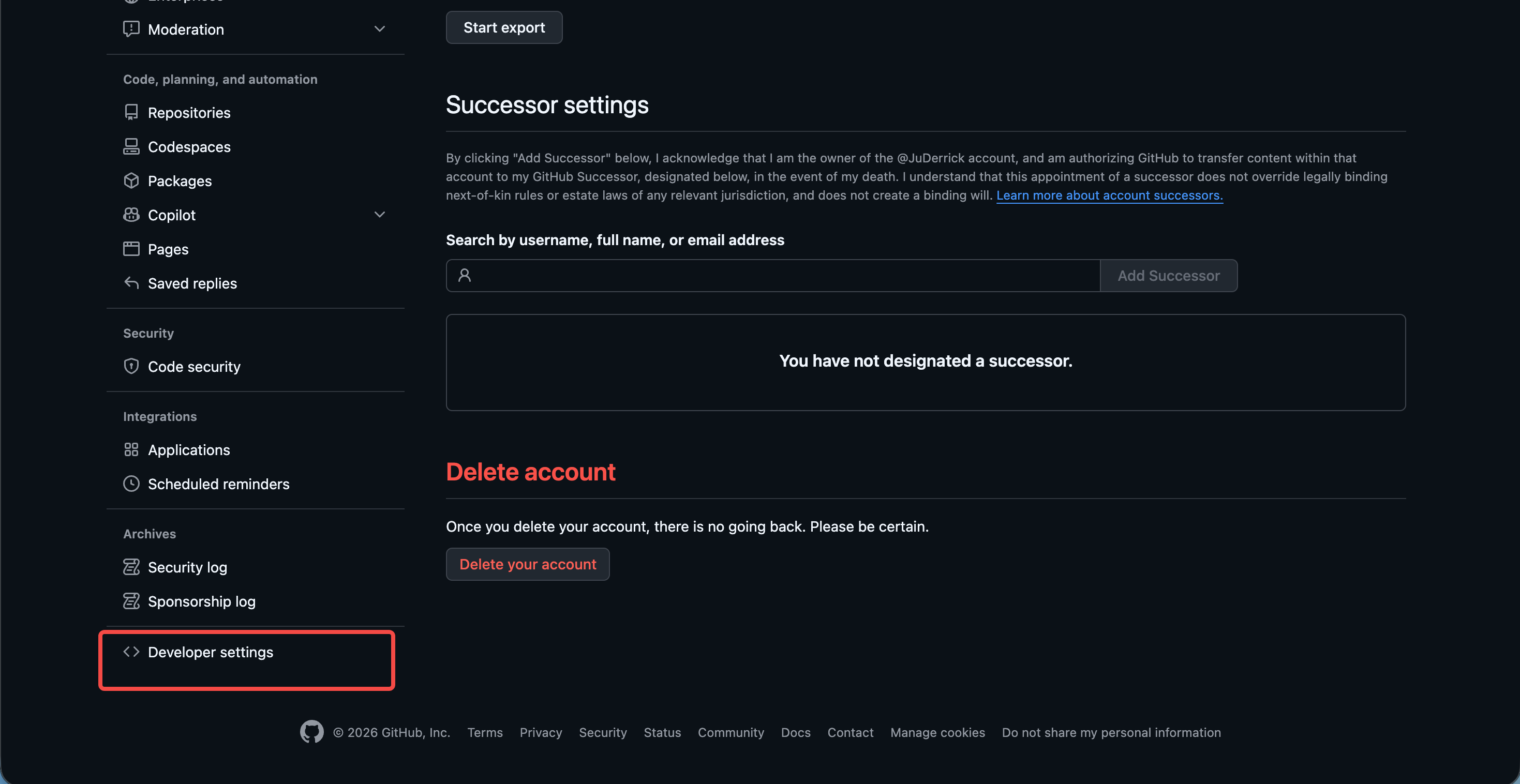Click the Start export button

tap(504, 27)
